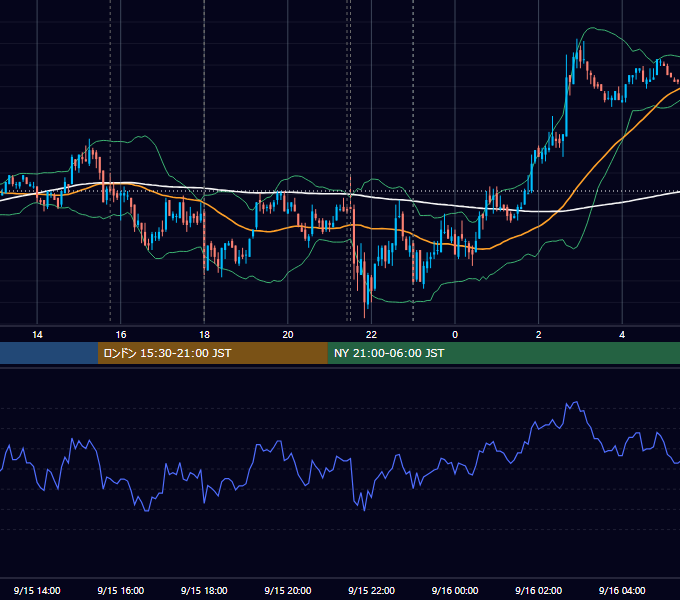
Task: Click the hour label 22 on price chart axis
Action: coord(371,335)
